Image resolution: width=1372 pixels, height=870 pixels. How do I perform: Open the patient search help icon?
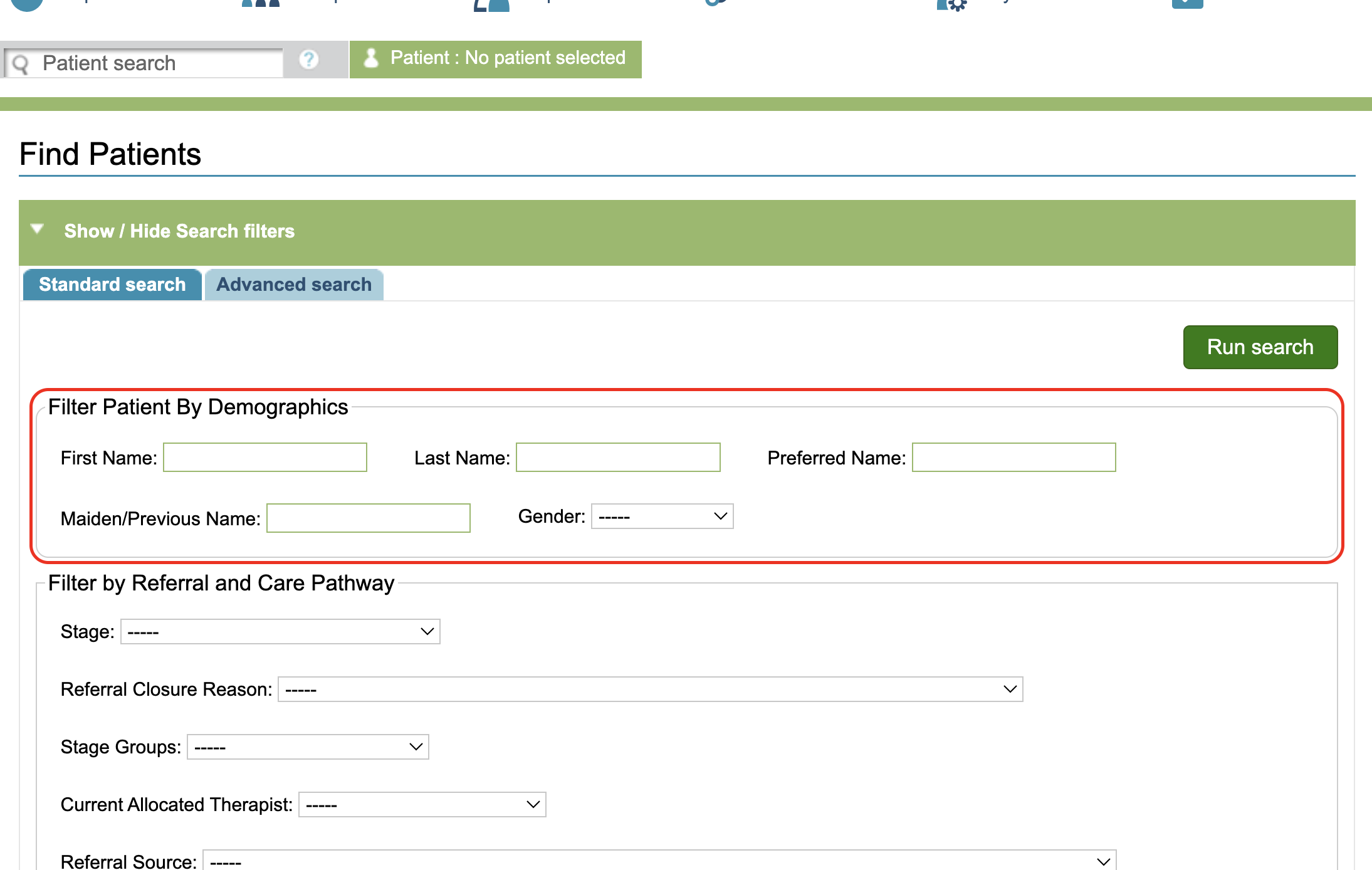(x=308, y=60)
